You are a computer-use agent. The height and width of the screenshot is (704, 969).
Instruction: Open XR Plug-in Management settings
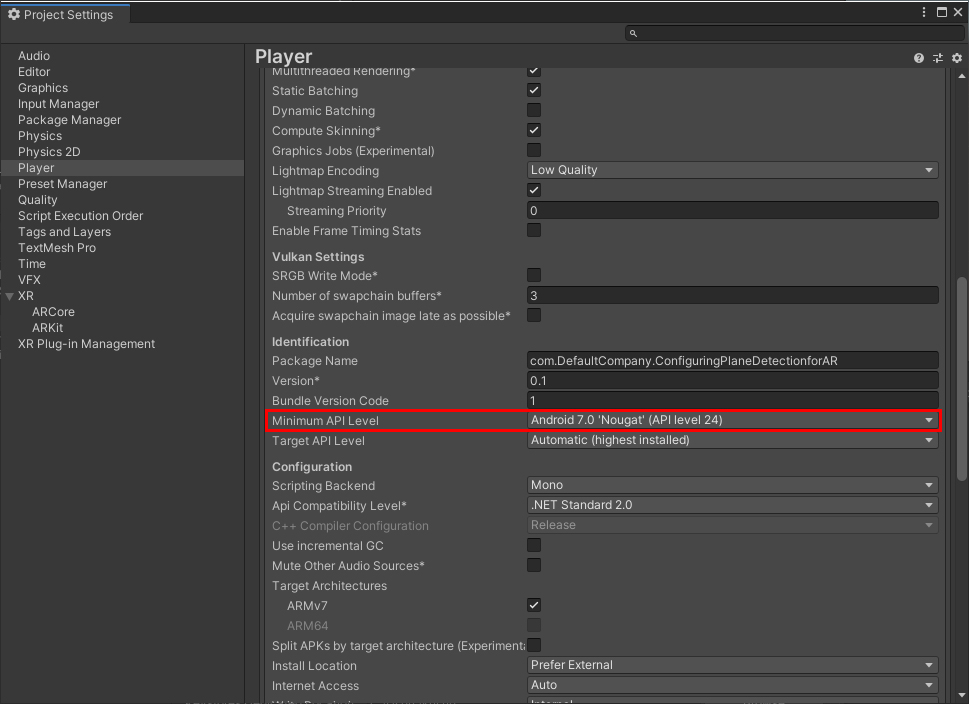pos(86,344)
